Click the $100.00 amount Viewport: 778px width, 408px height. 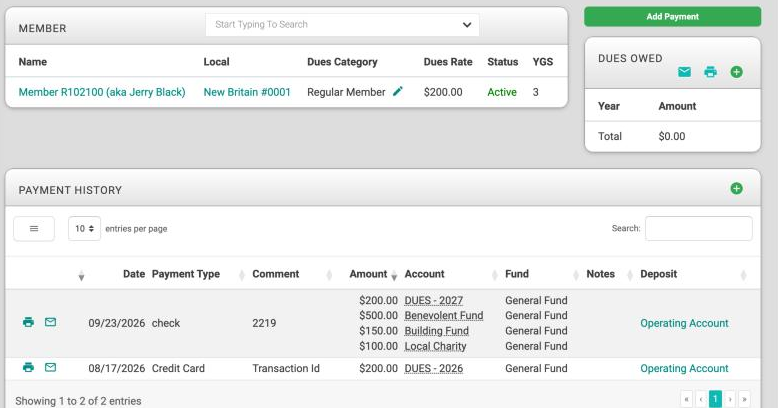point(379,346)
